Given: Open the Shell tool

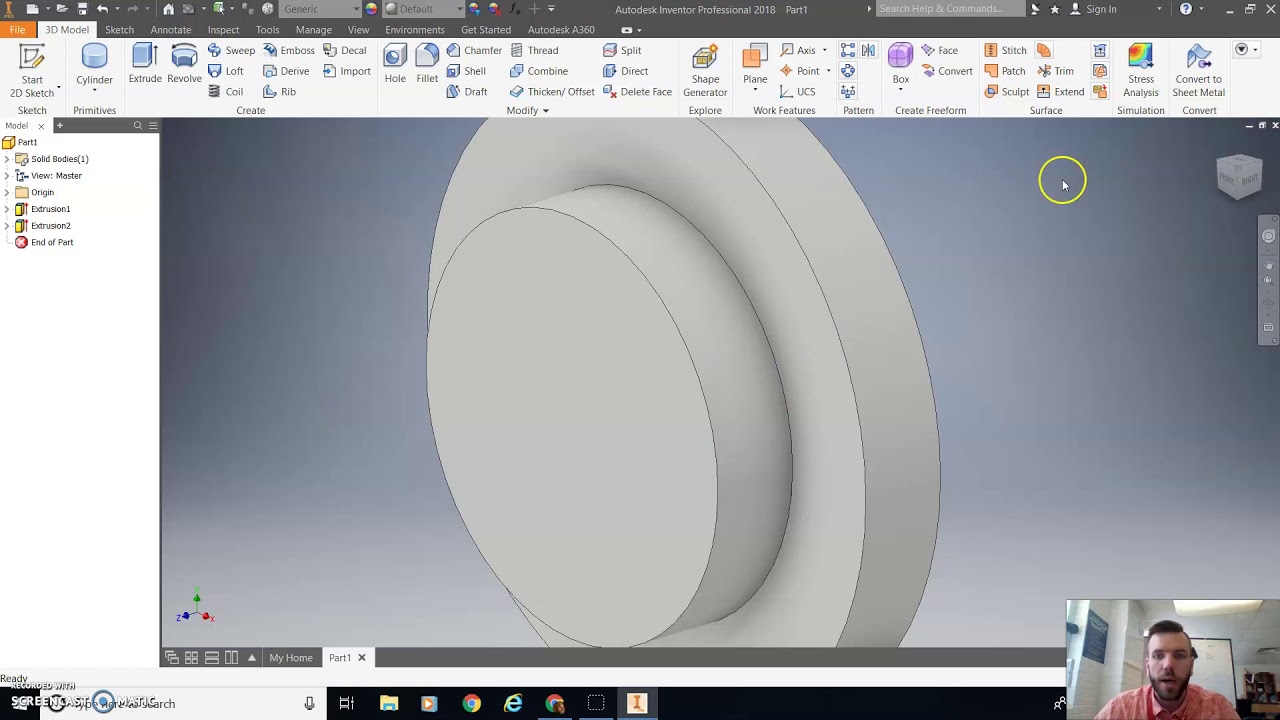Looking at the screenshot, I should click(x=466, y=71).
